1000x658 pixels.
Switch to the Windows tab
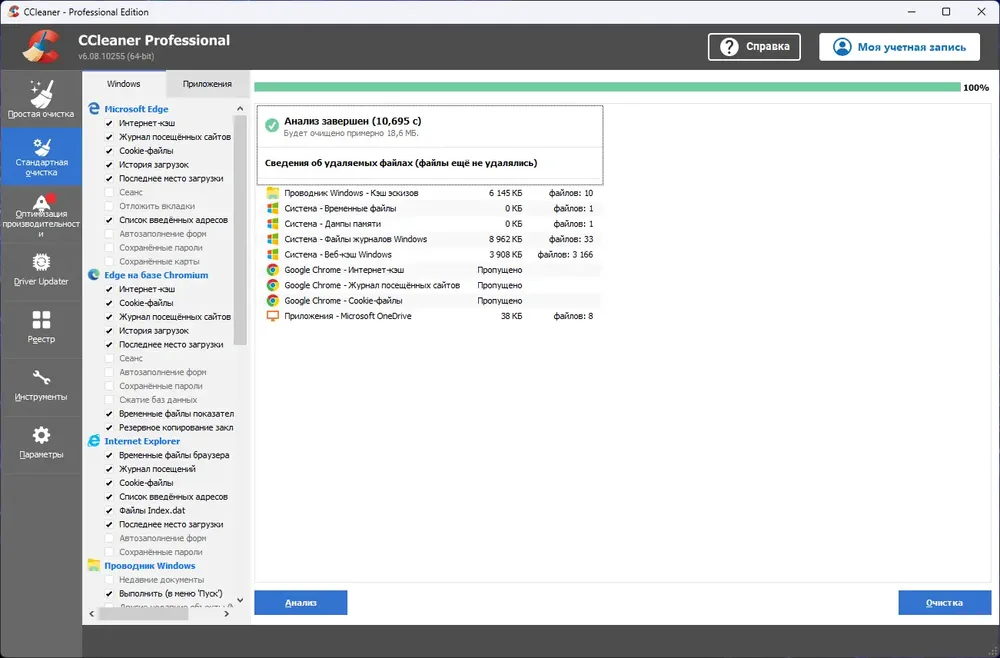click(x=124, y=84)
